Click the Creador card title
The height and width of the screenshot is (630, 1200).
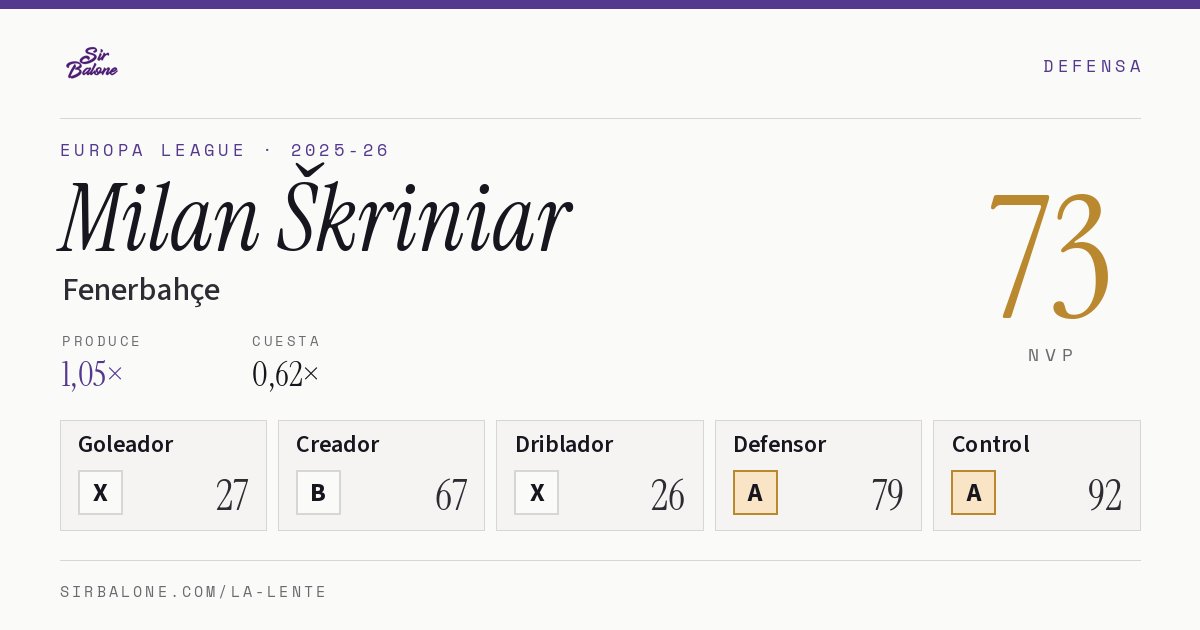(x=338, y=444)
